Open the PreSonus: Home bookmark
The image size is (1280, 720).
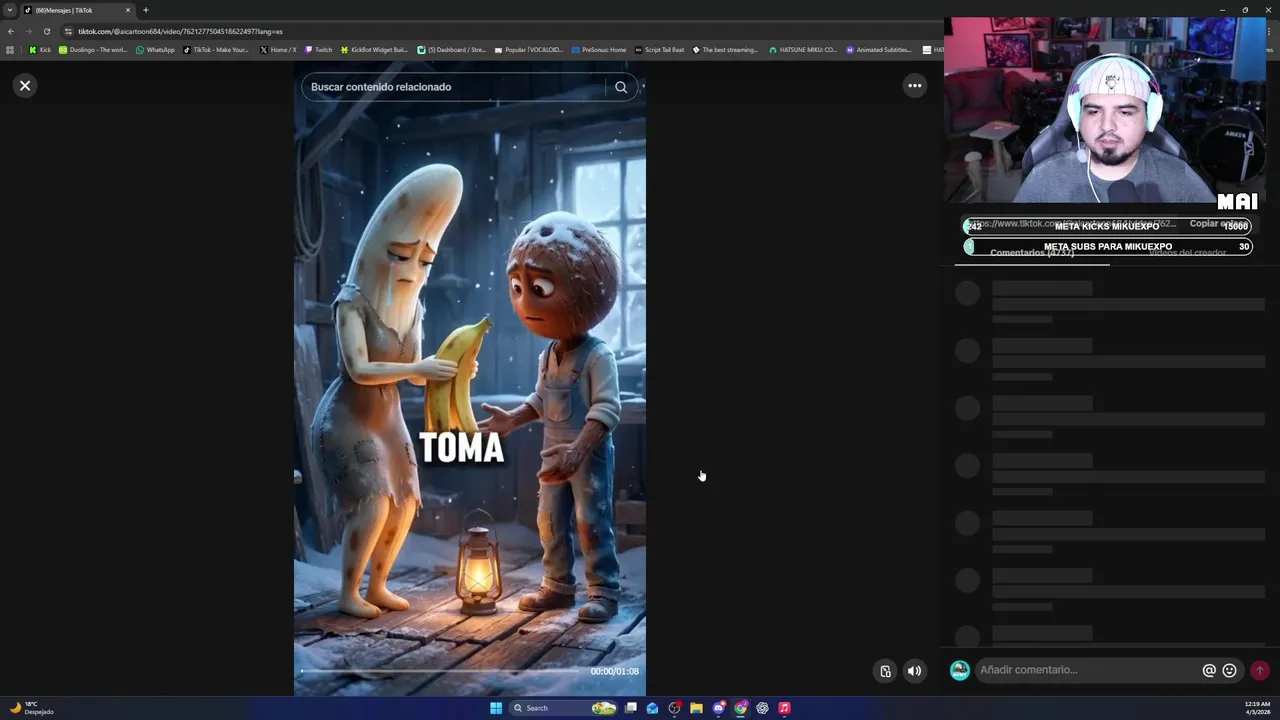click(598, 50)
